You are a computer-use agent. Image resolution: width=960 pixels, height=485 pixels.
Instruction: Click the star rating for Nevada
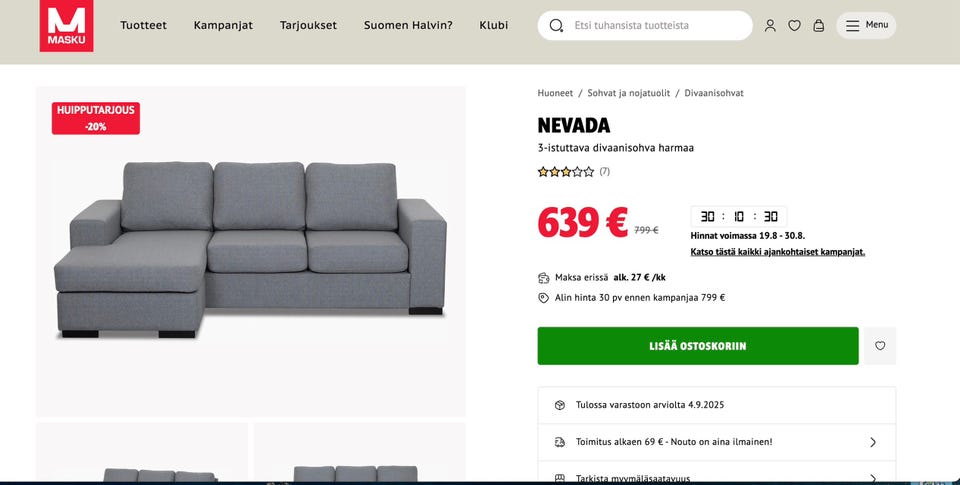566,172
